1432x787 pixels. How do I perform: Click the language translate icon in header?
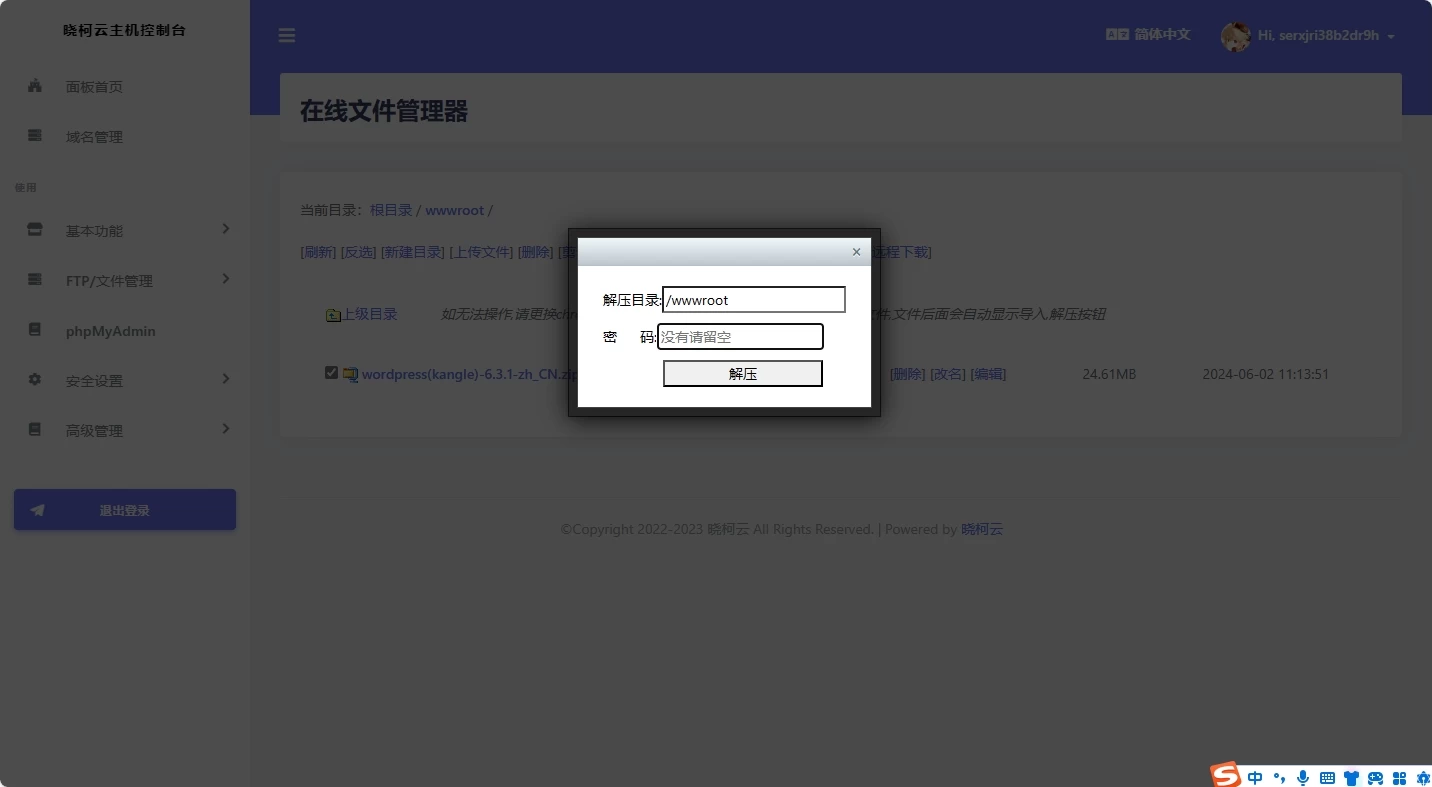pos(1117,34)
